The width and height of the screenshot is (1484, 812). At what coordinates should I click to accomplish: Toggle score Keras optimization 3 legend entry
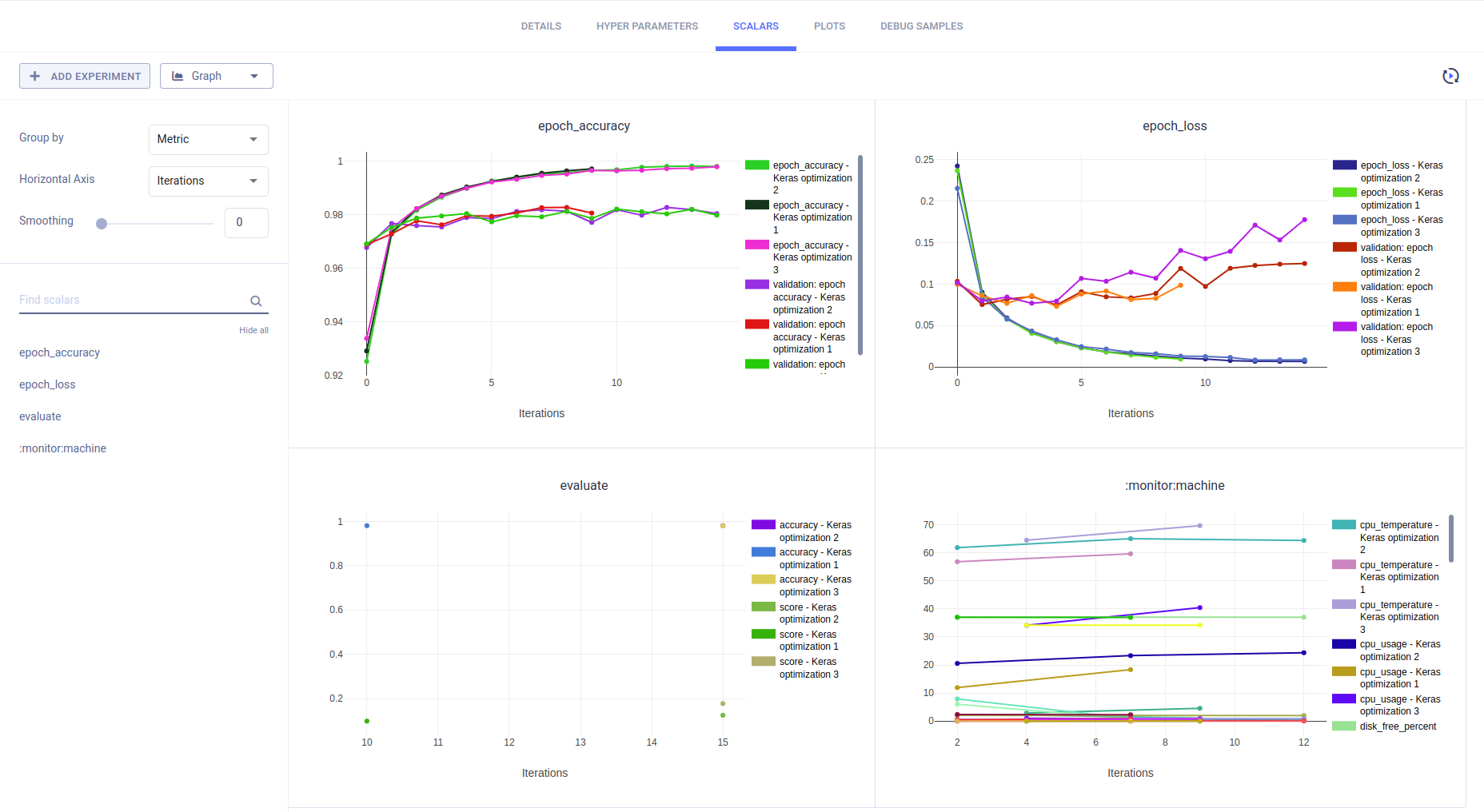coord(808,667)
